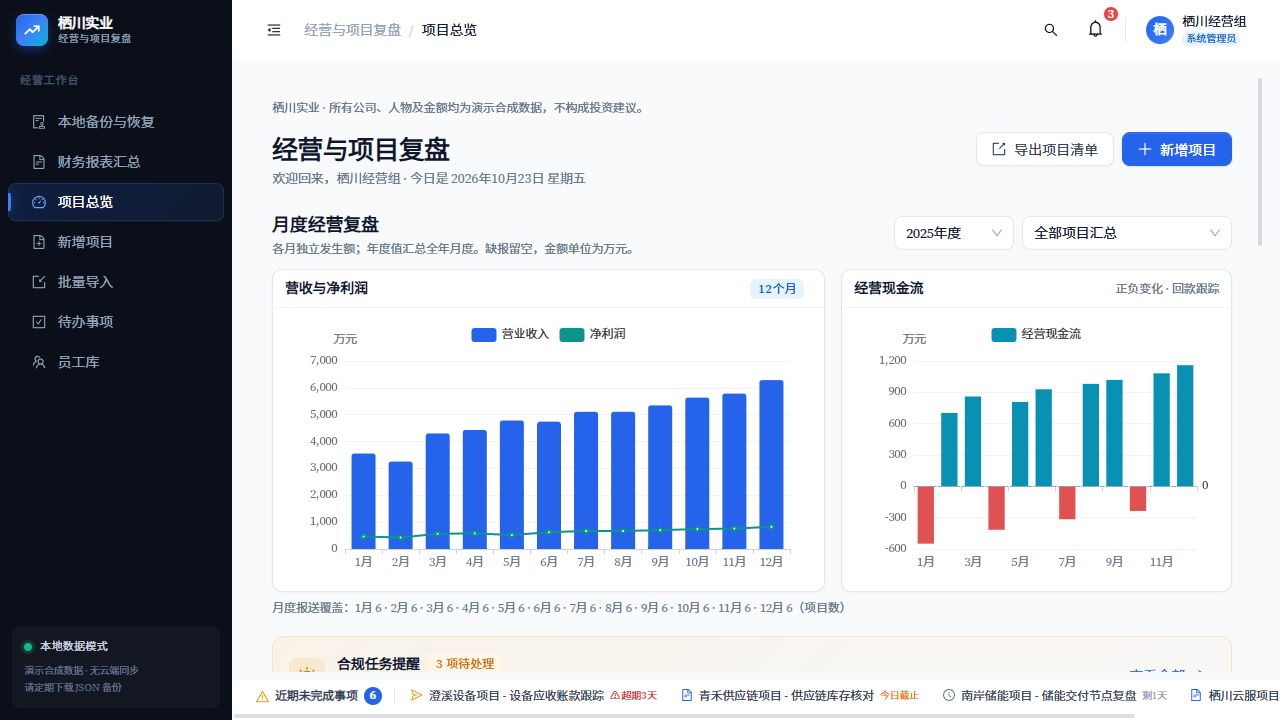Click the 本地数据模式 status label

[74, 647]
